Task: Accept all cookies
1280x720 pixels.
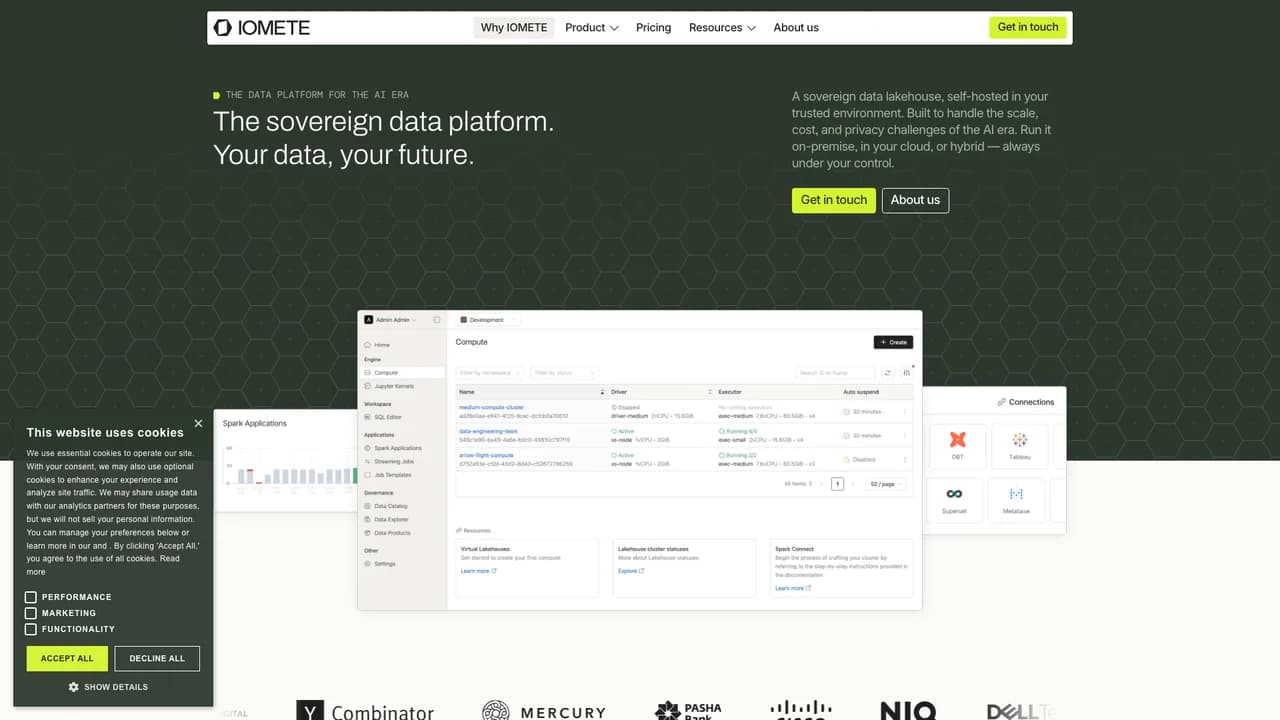Action: [x=67, y=658]
